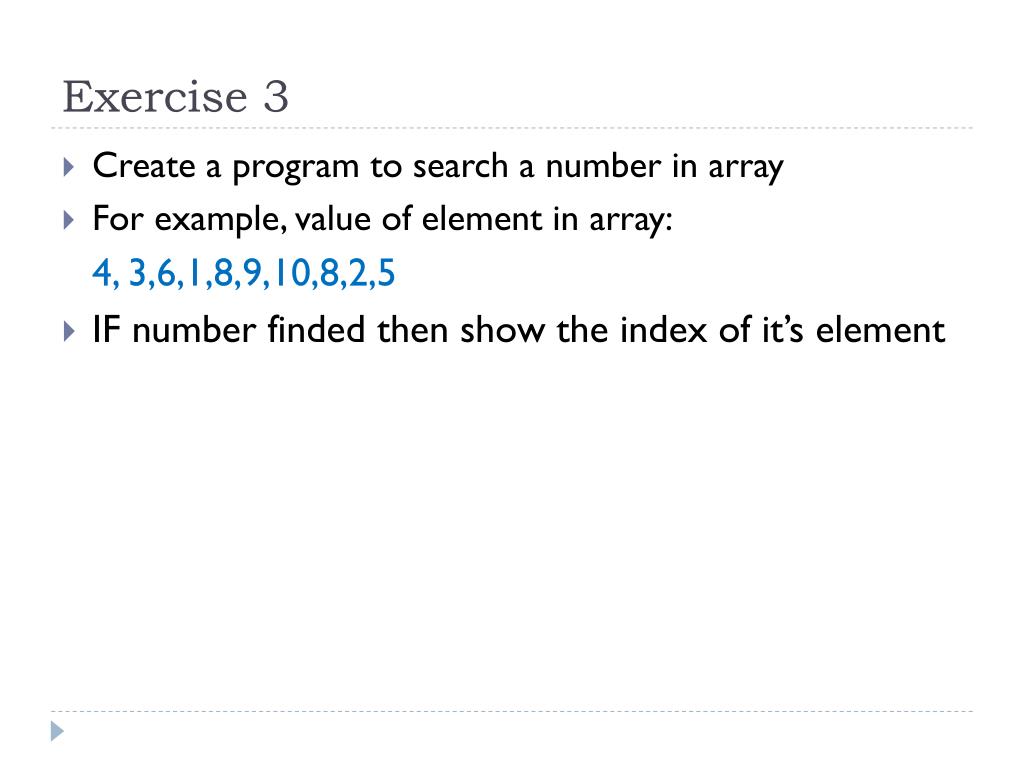Click the dotted line under the title
Viewport: 1024px width, 768px height.
tap(512, 128)
